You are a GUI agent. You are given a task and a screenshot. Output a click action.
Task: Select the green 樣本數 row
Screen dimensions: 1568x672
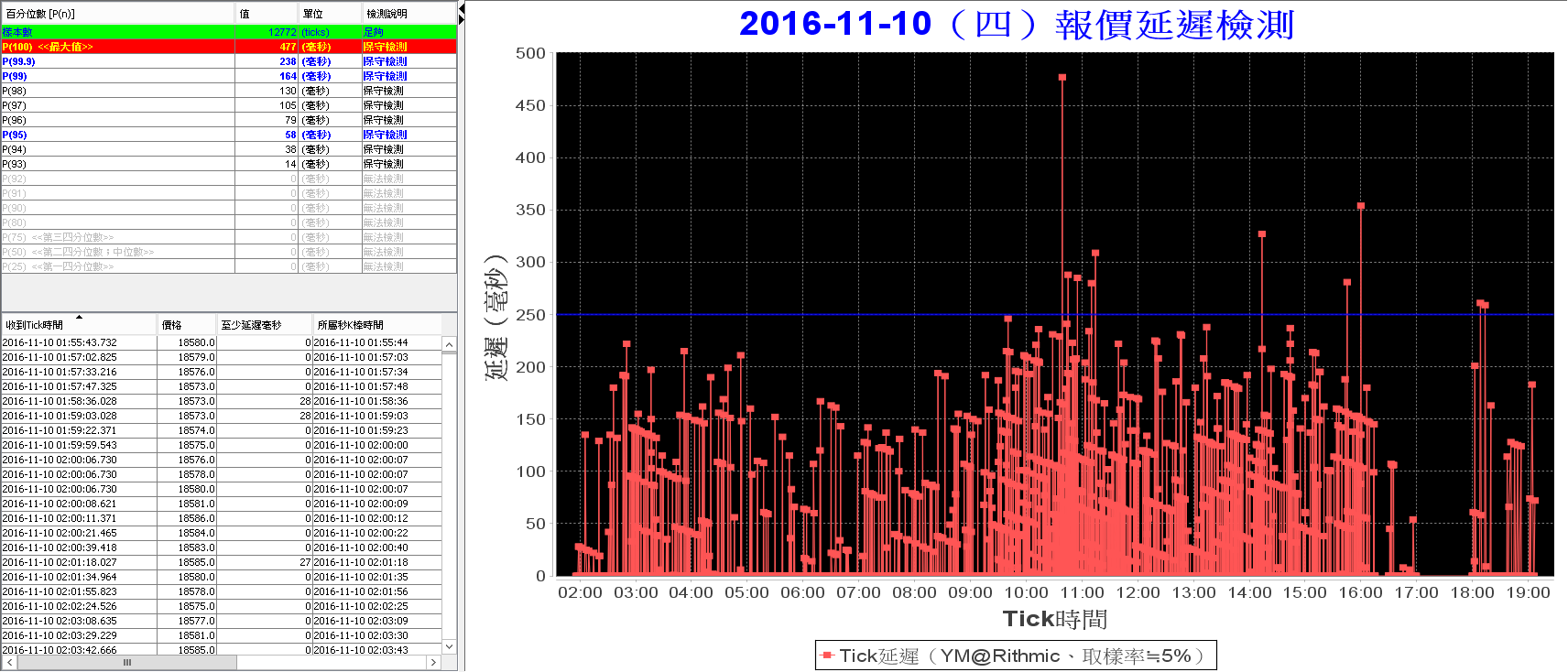[229, 32]
